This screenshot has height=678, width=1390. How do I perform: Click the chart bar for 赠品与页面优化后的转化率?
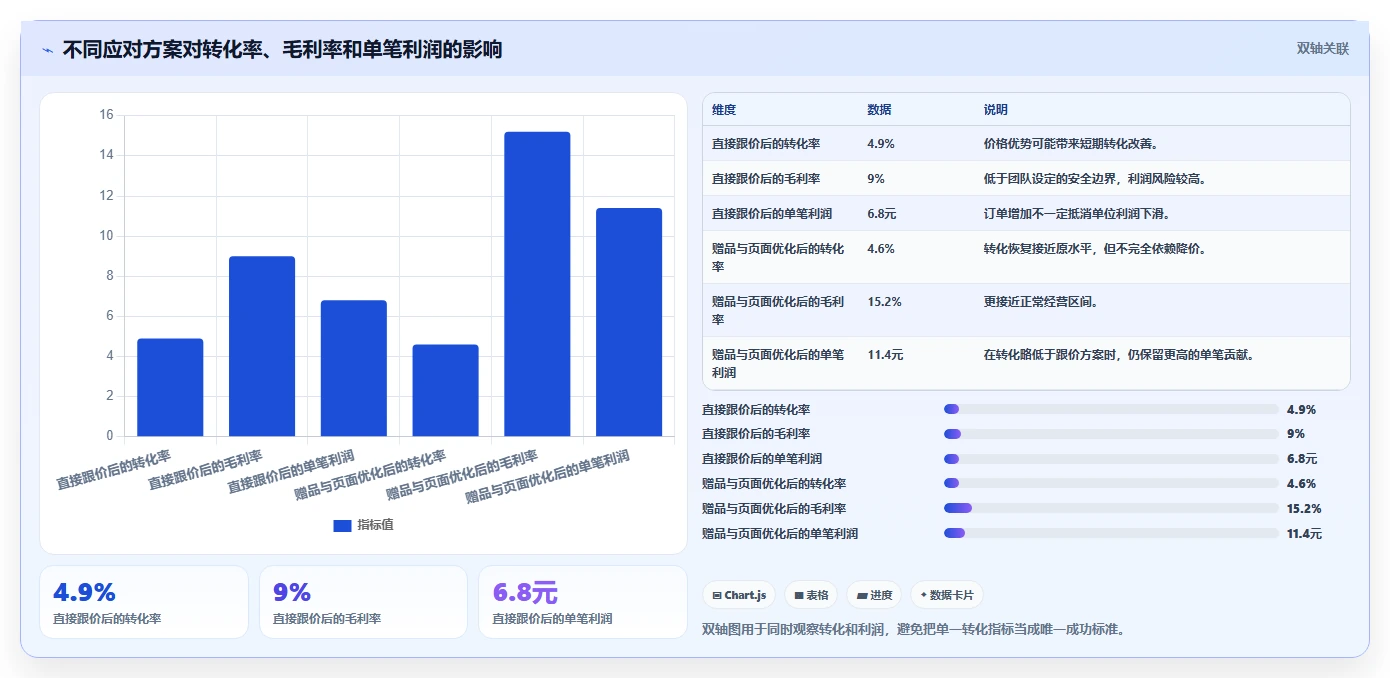point(445,390)
